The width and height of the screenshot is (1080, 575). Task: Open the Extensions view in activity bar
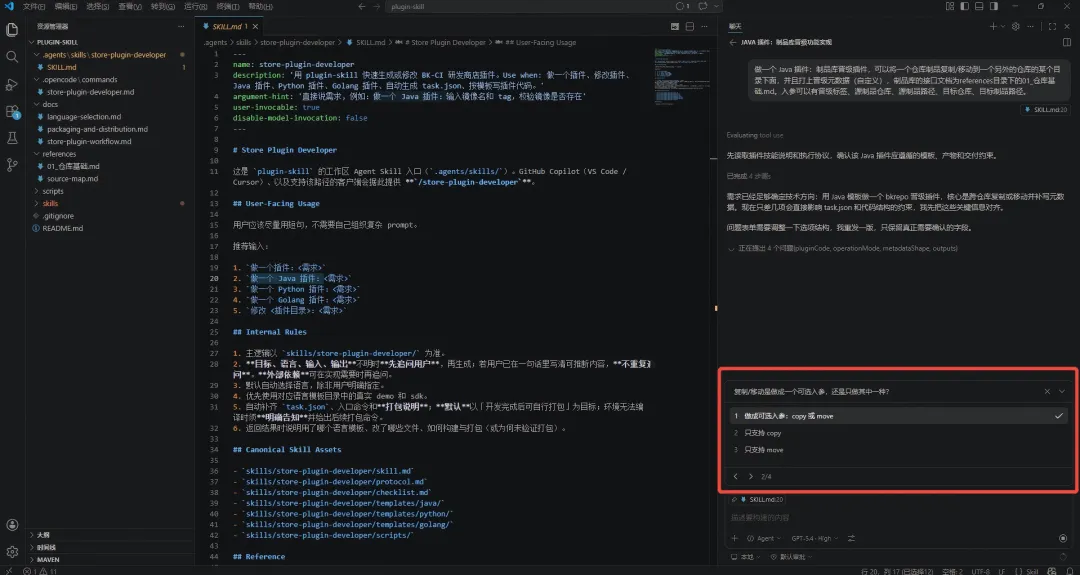(12, 112)
